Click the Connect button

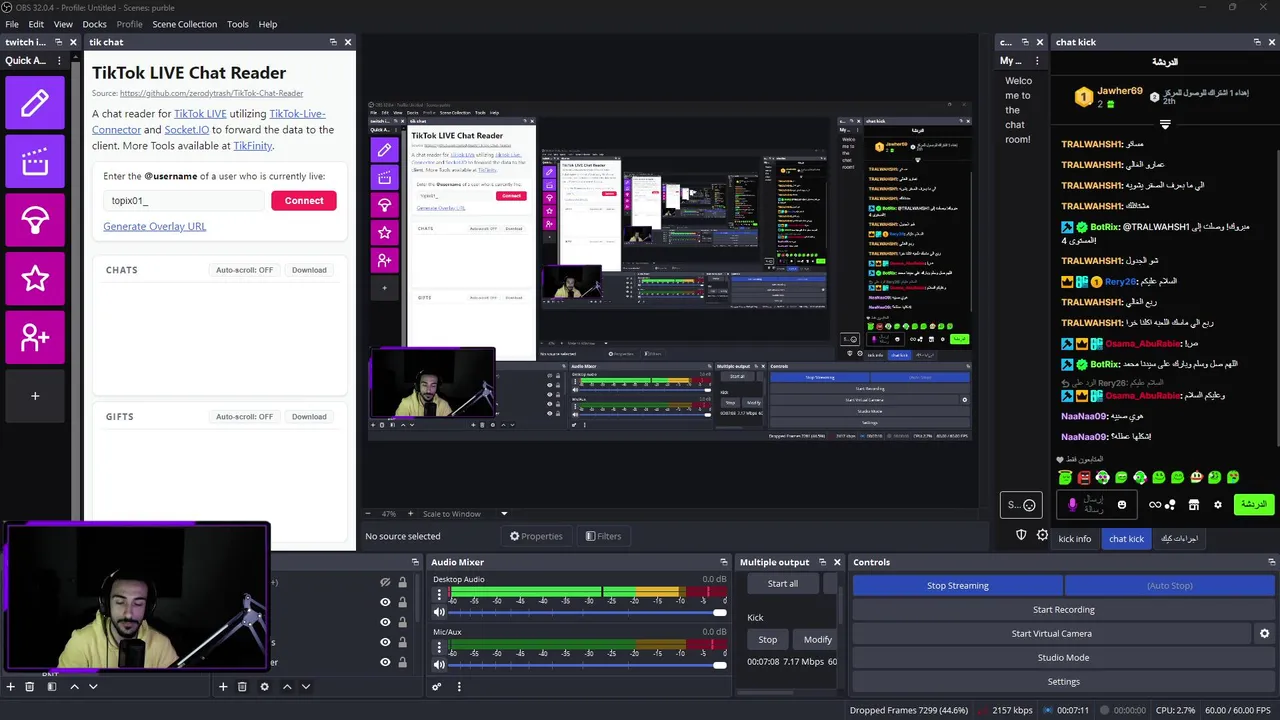tap(304, 200)
